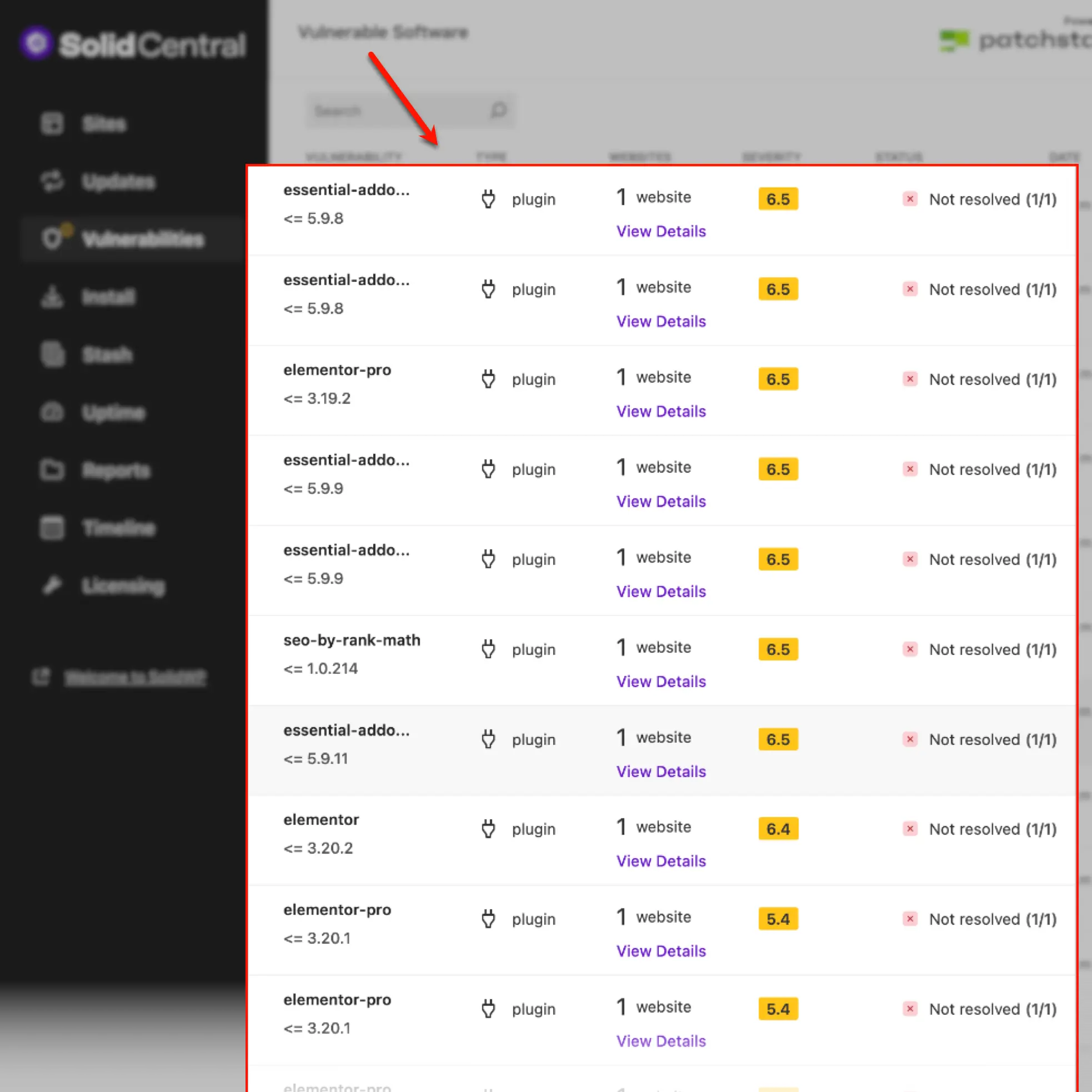Select Reports in the sidebar
The height and width of the screenshot is (1092, 1092).
tap(116, 470)
